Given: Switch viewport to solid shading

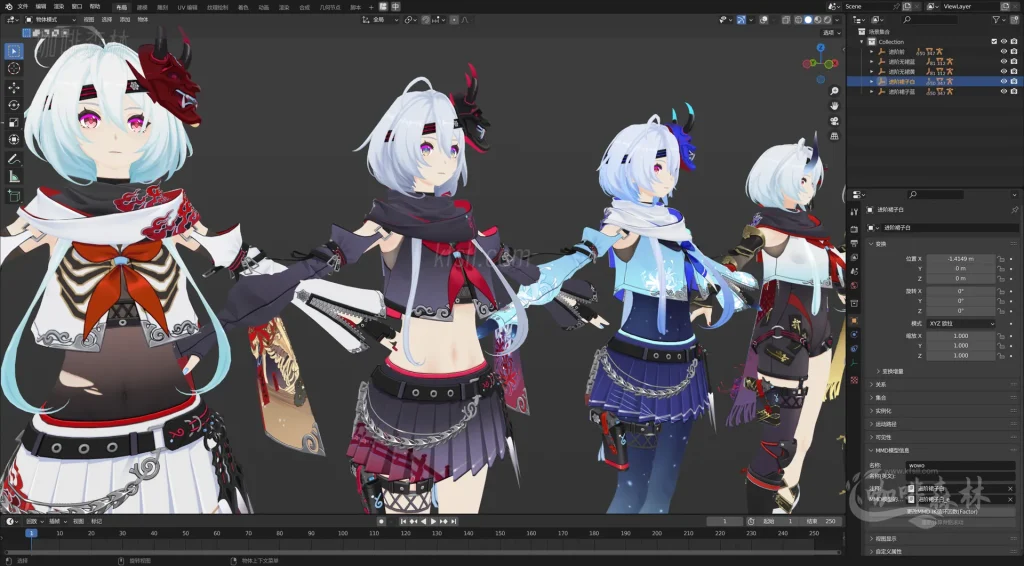Looking at the screenshot, I should point(808,20).
